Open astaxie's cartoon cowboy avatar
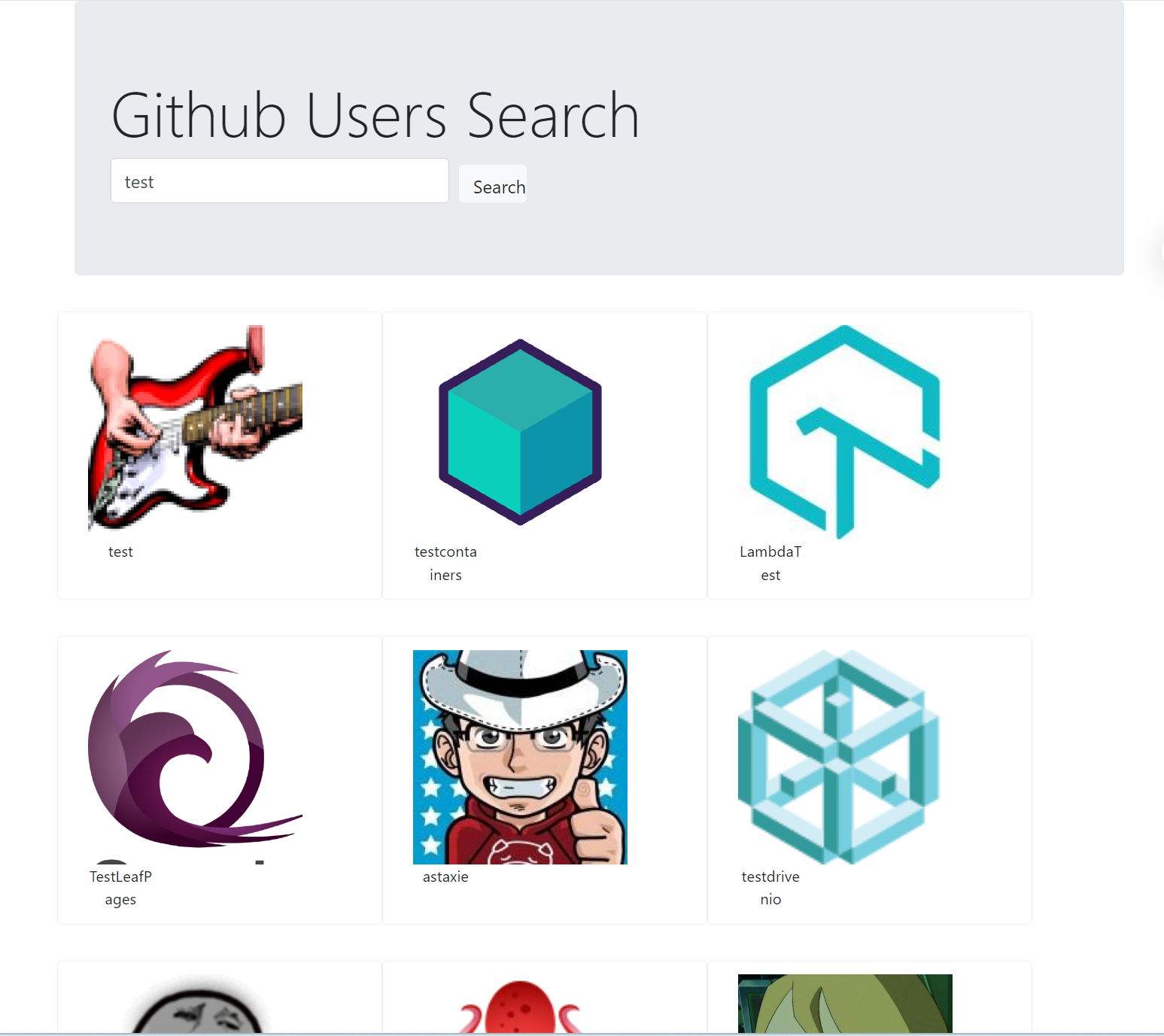1164x1036 pixels. (x=520, y=757)
